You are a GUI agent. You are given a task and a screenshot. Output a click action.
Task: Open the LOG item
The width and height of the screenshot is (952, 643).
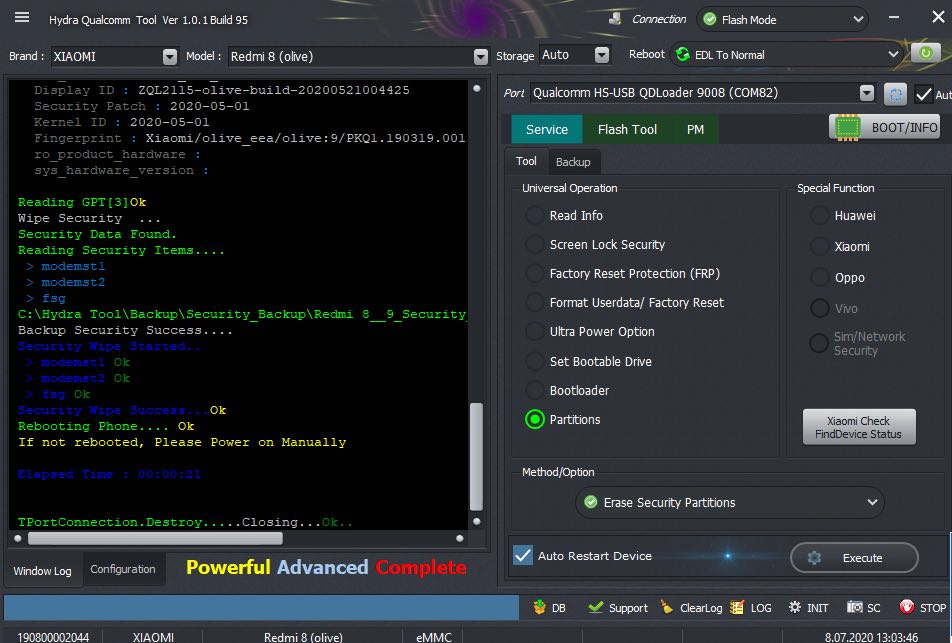coord(751,608)
